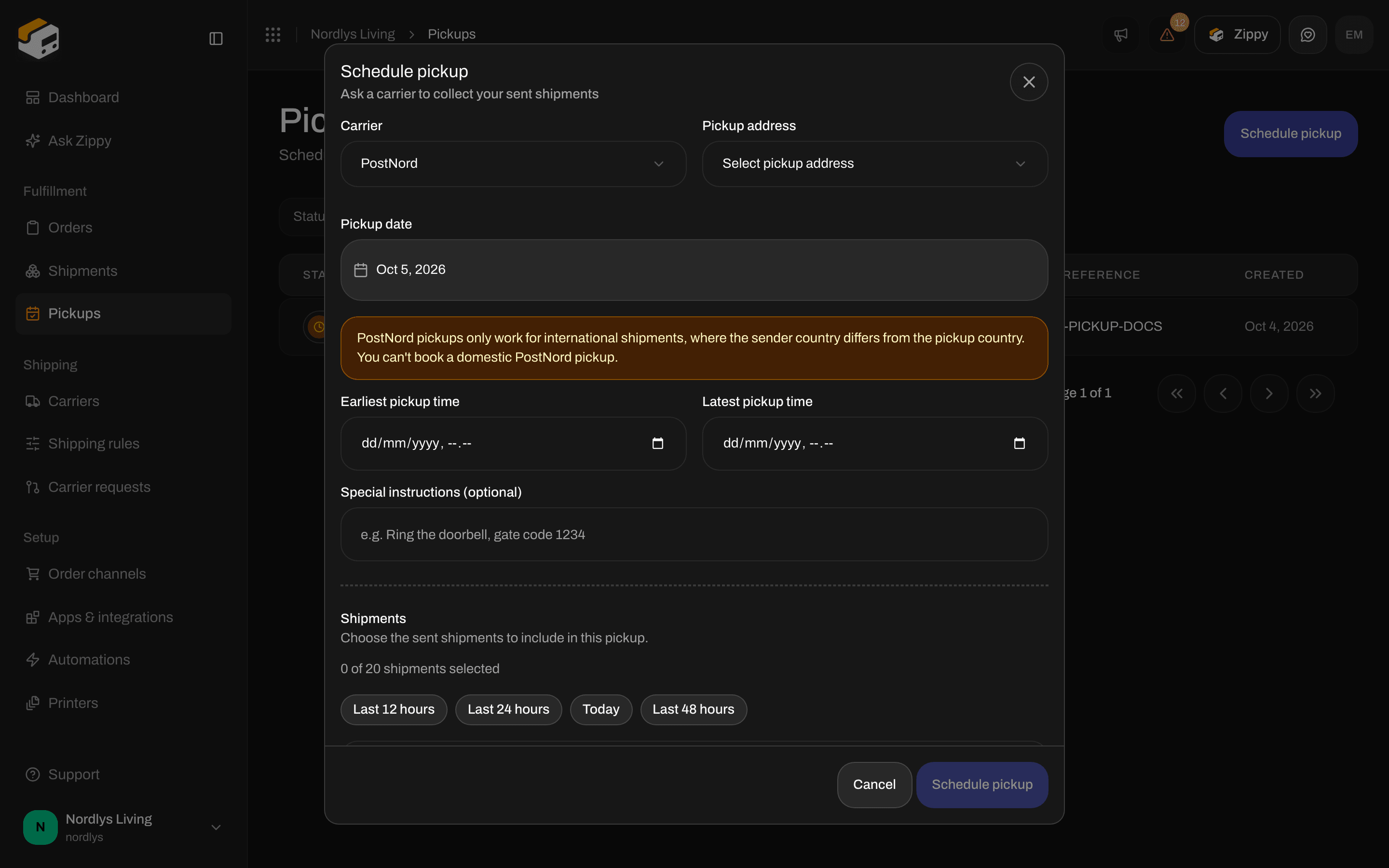Screen dimensions: 1389x868
Task: Select the Last 12 hours filter
Action: click(x=394, y=709)
